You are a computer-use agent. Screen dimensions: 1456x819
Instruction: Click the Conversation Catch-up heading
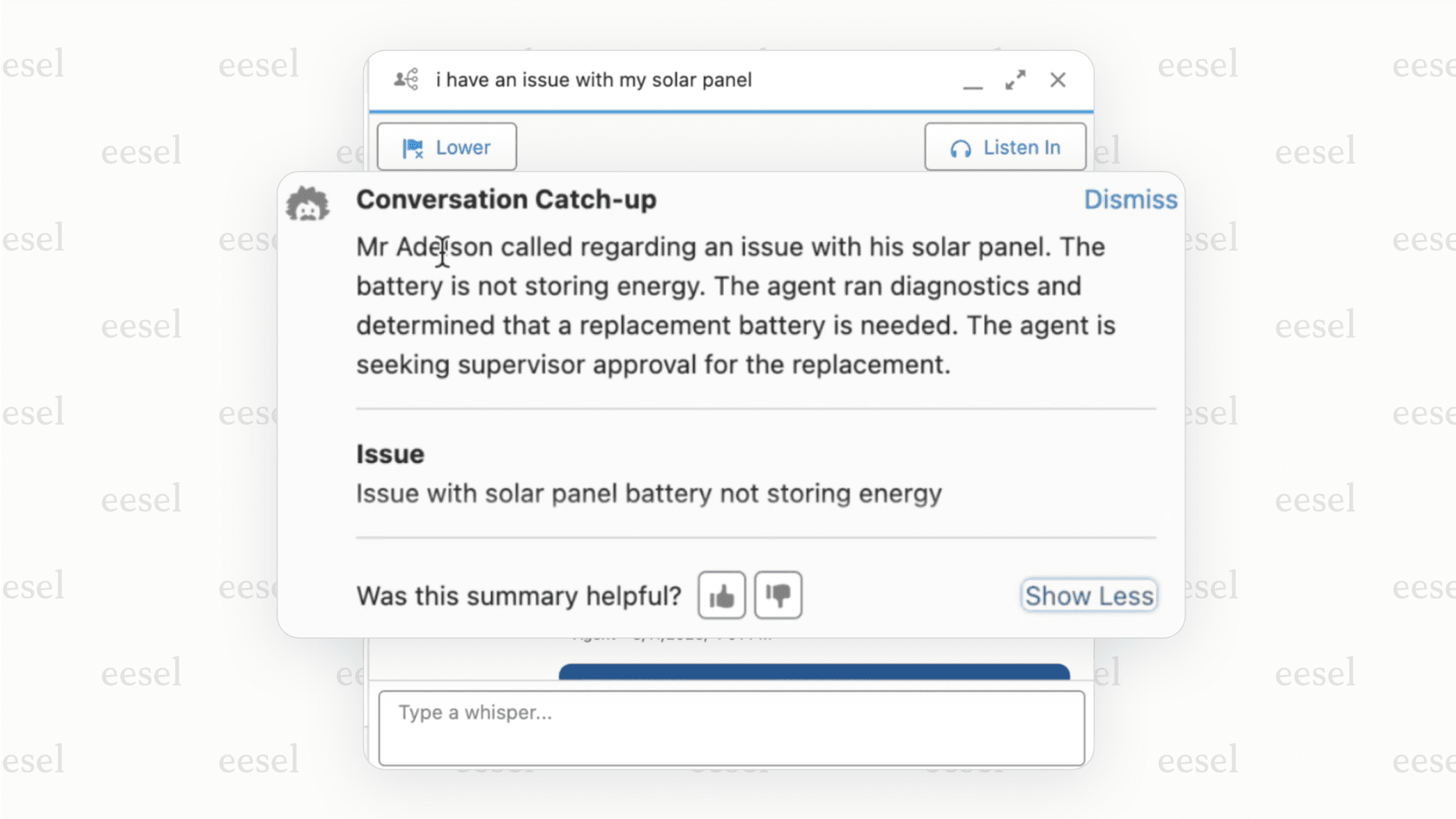click(x=507, y=199)
